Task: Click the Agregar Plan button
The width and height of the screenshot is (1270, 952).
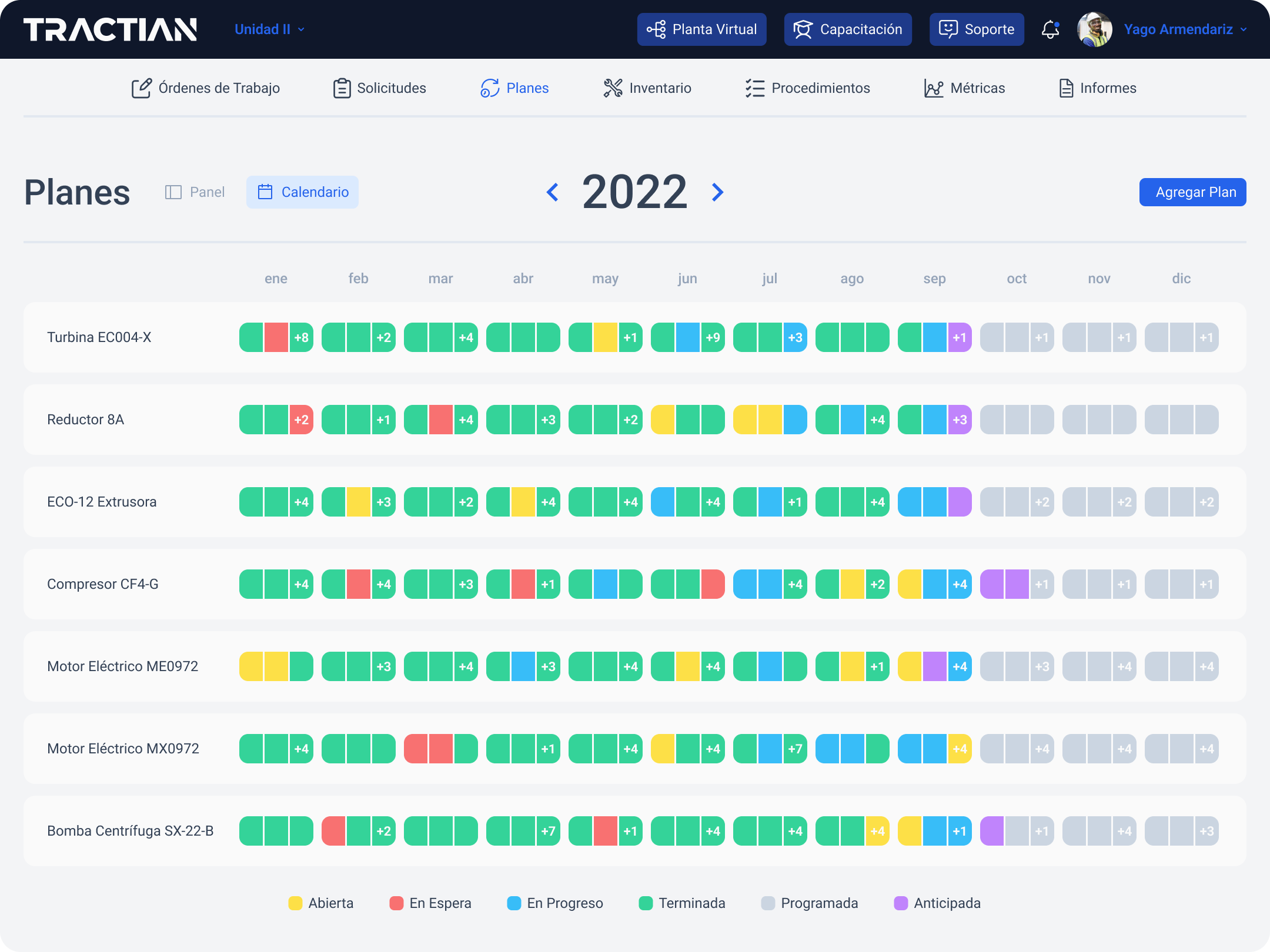Action: point(1192,192)
